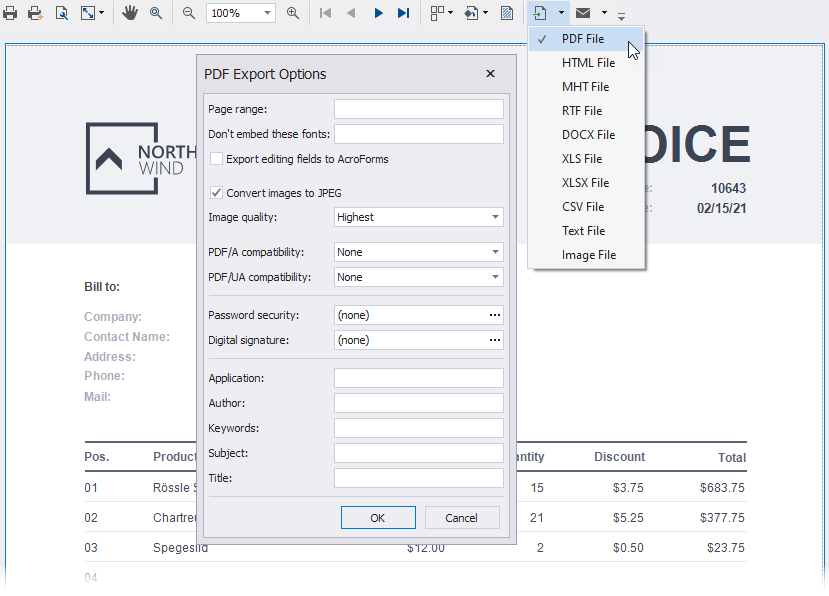Click the invoice number 10643
This screenshot has height=596, width=829.
pos(728,188)
